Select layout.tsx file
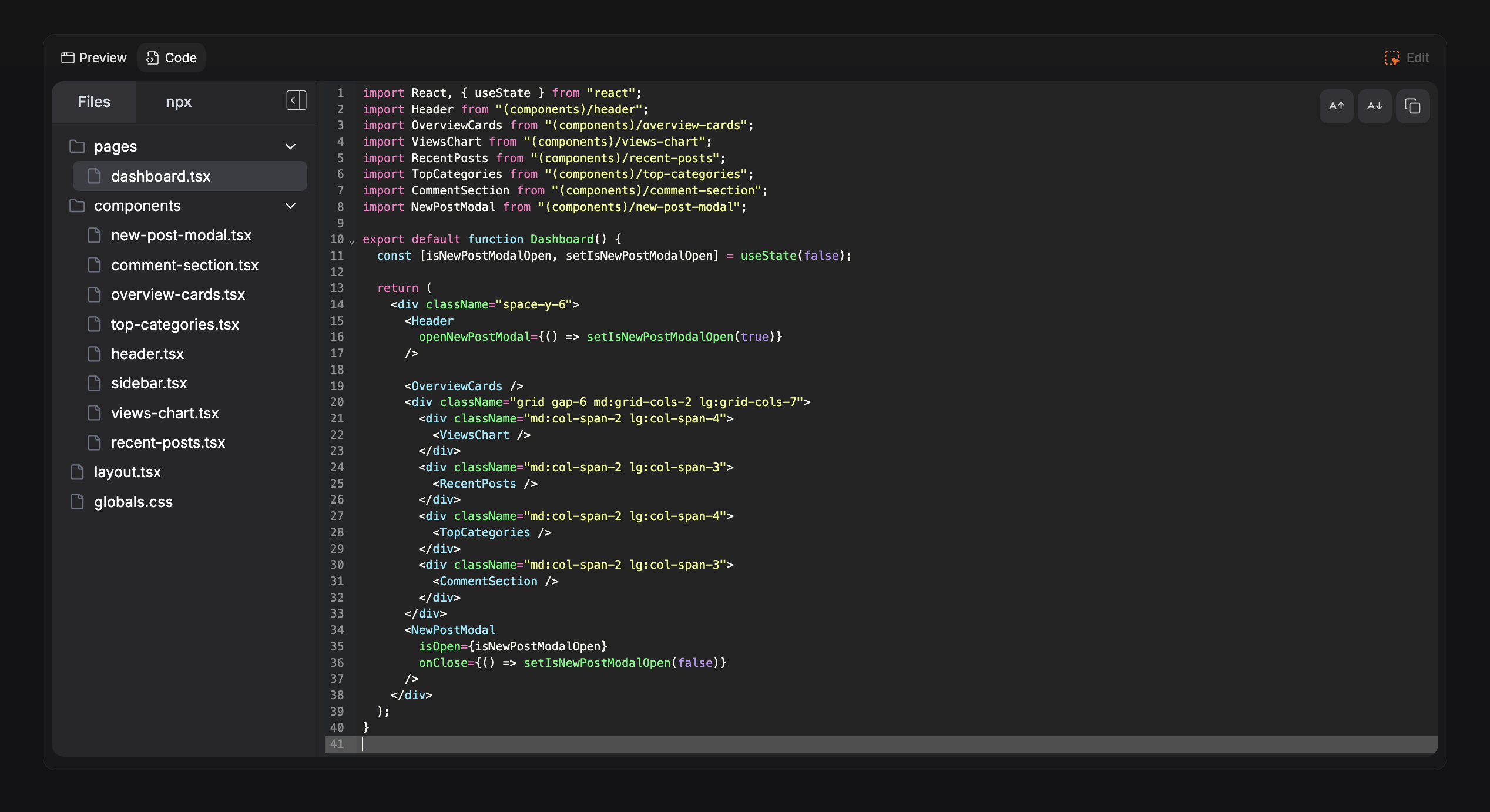This screenshot has width=1490, height=812. tap(127, 472)
